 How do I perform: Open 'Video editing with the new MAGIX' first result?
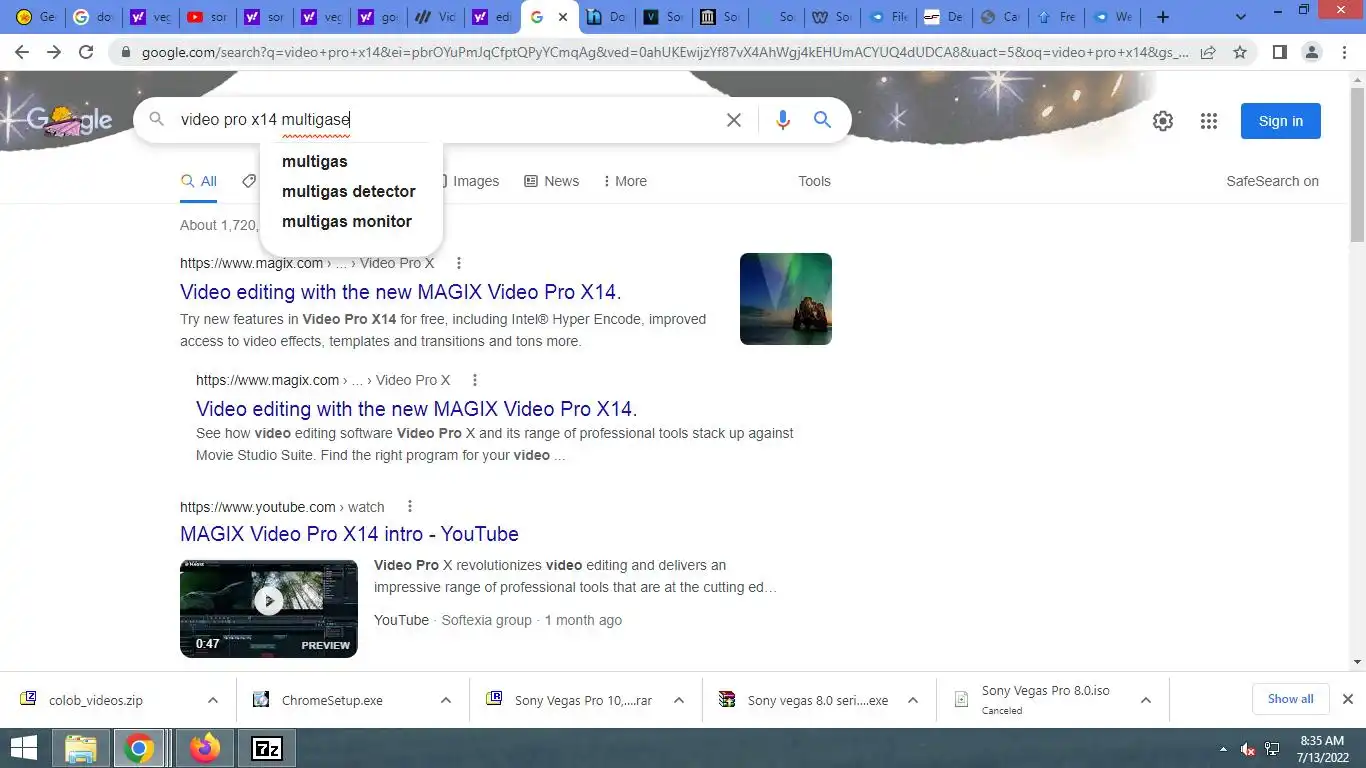pyautogui.click(x=400, y=292)
